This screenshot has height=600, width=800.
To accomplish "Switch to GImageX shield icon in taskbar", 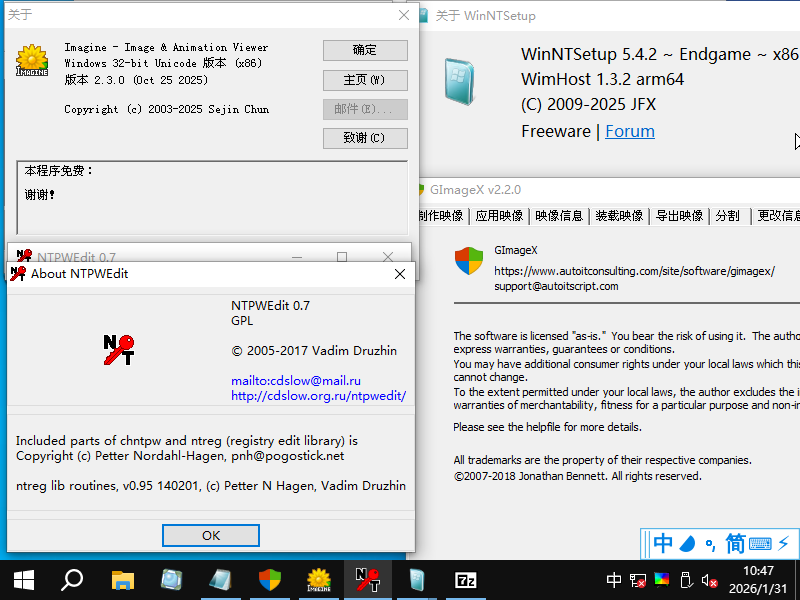I will click(x=270, y=579).
